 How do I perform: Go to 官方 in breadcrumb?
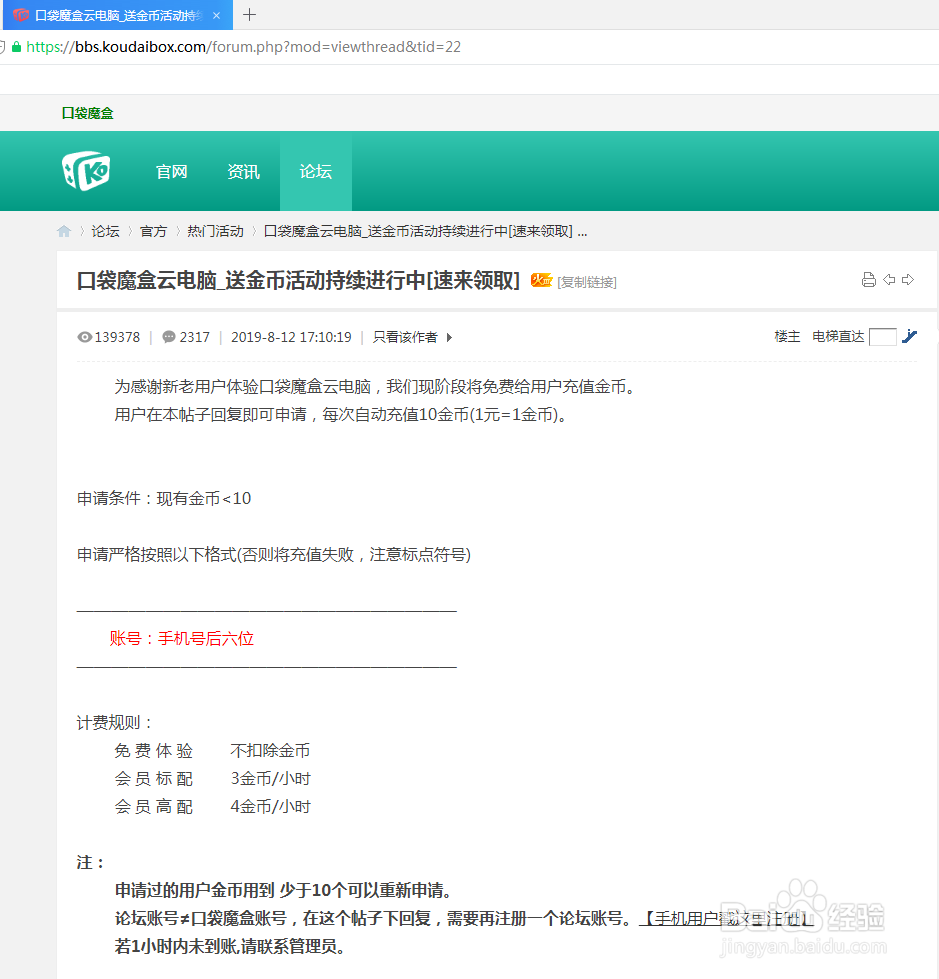coord(154,232)
